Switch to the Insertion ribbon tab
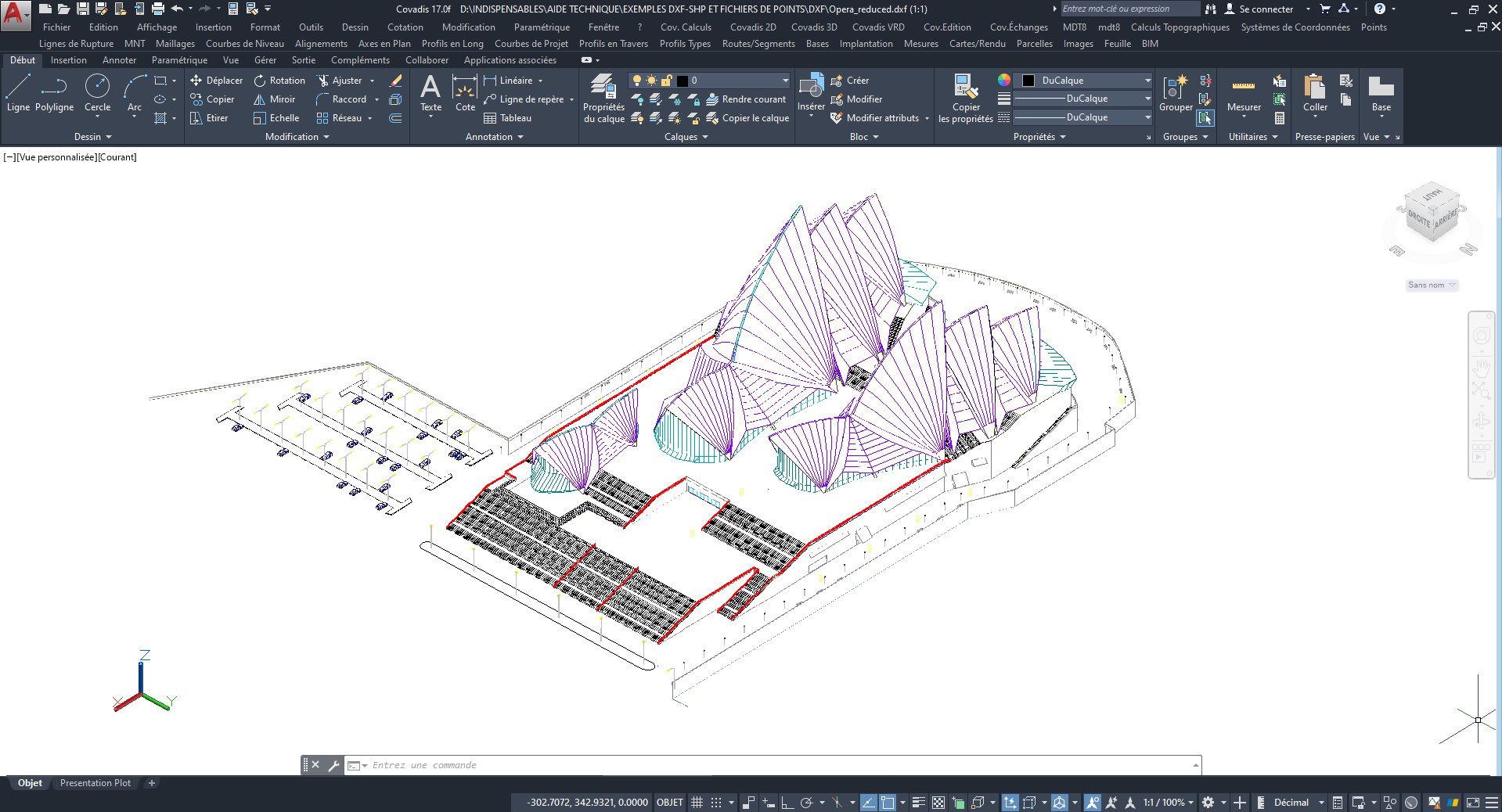Image resolution: width=1502 pixels, height=812 pixels. click(x=68, y=60)
